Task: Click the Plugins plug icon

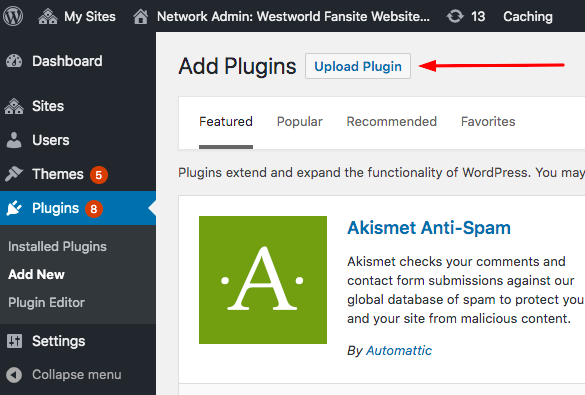Action: tap(14, 208)
